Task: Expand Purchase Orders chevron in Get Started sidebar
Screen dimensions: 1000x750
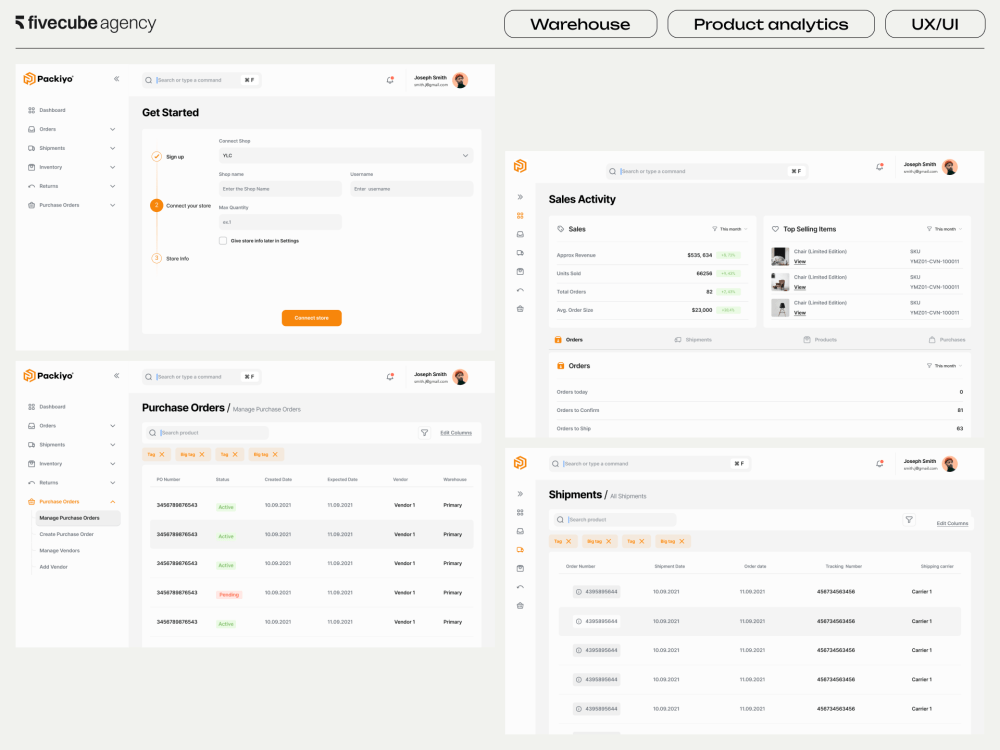Action: tap(112, 205)
